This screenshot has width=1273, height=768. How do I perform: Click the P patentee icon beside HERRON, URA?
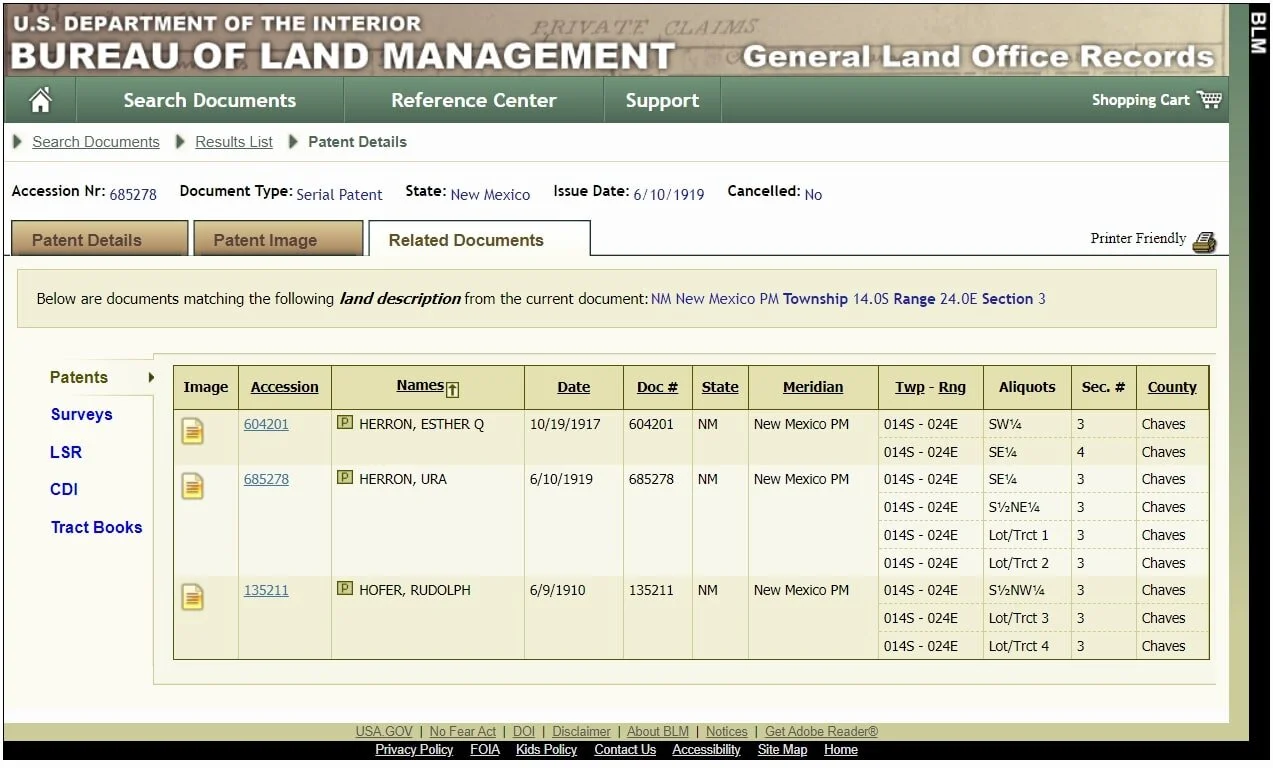tap(345, 478)
